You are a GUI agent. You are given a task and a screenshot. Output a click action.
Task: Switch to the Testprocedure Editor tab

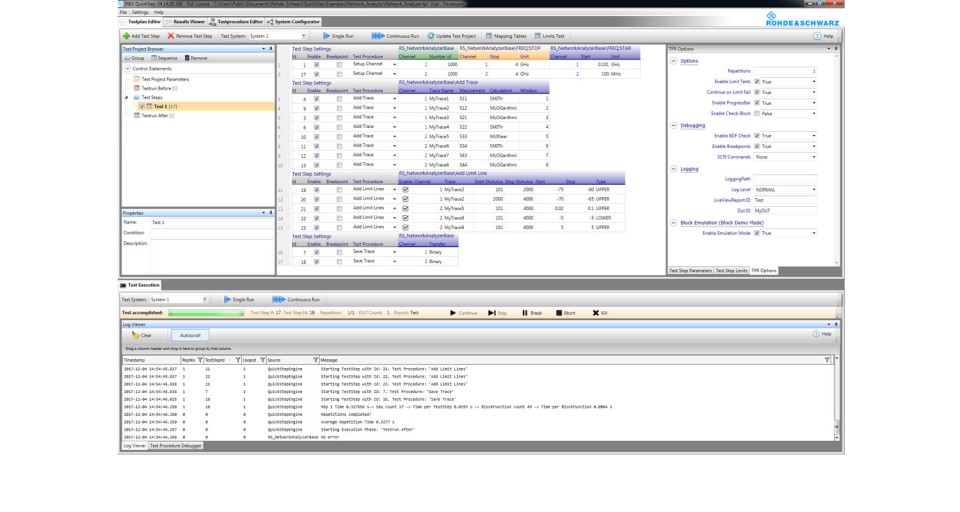[236, 22]
